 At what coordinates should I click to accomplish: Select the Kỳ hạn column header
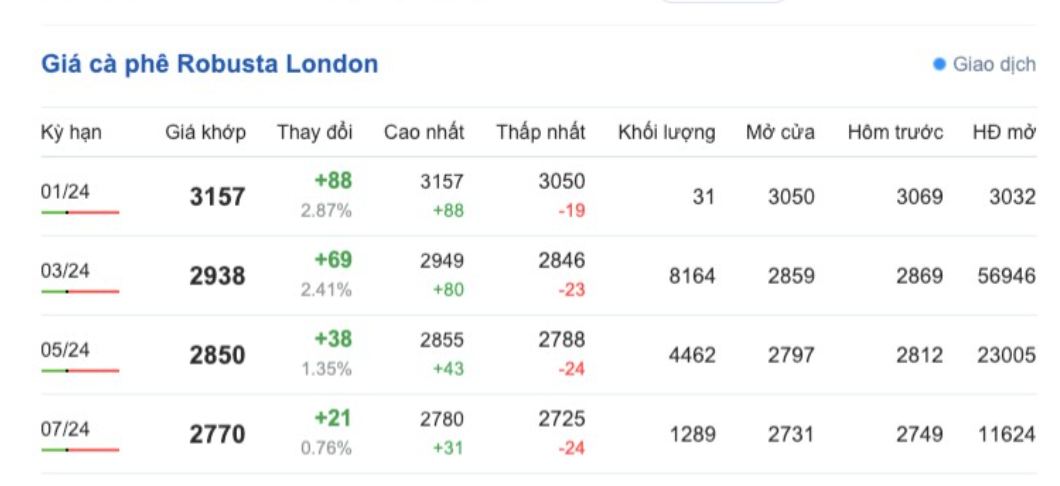71,132
